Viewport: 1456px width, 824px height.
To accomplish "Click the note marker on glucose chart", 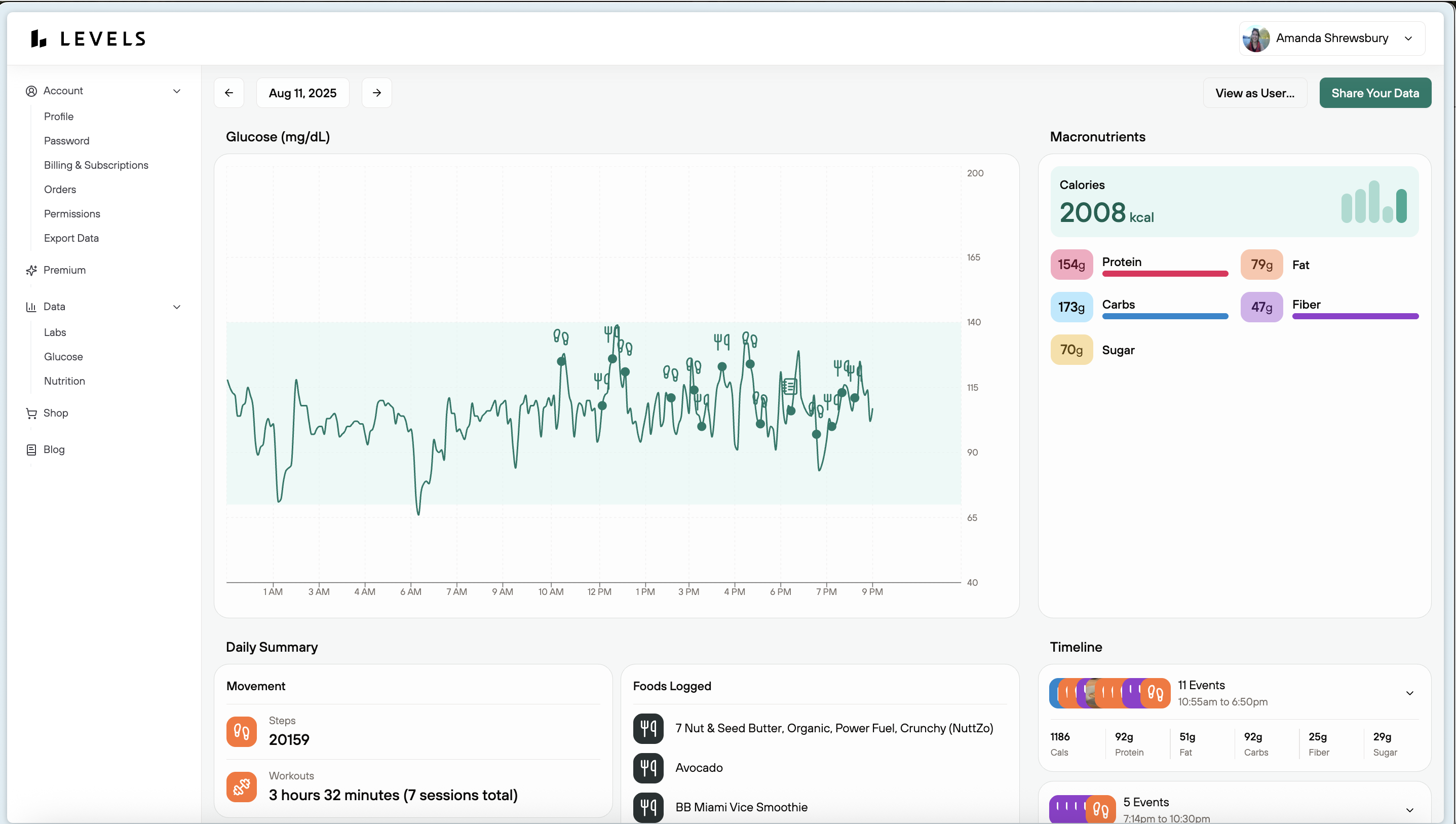I will [x=789, y=387].
